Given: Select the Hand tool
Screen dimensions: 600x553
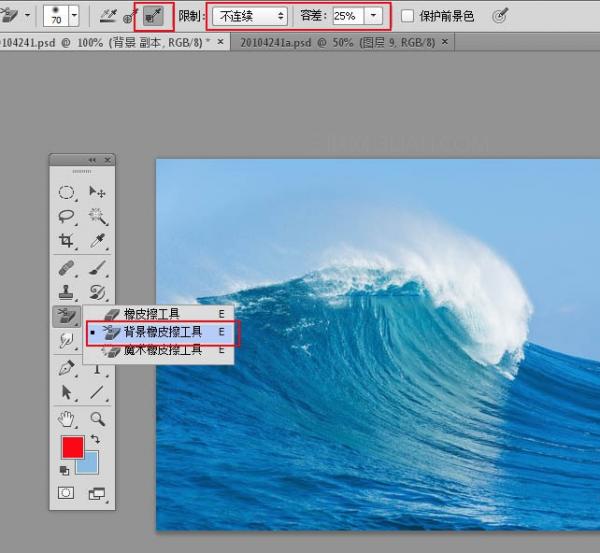Looking at the screenshot, I should 66,419.
